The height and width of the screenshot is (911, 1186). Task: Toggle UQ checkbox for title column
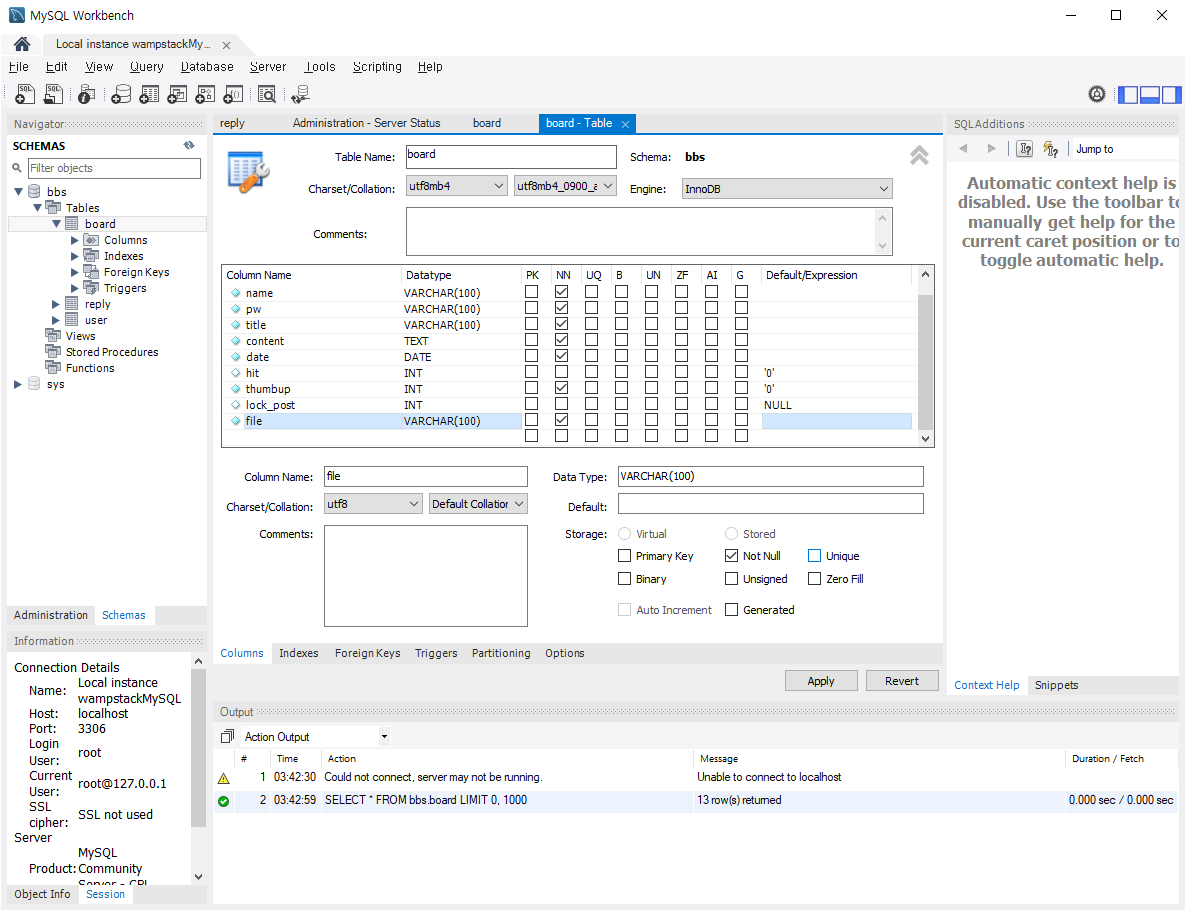(591, 324)
